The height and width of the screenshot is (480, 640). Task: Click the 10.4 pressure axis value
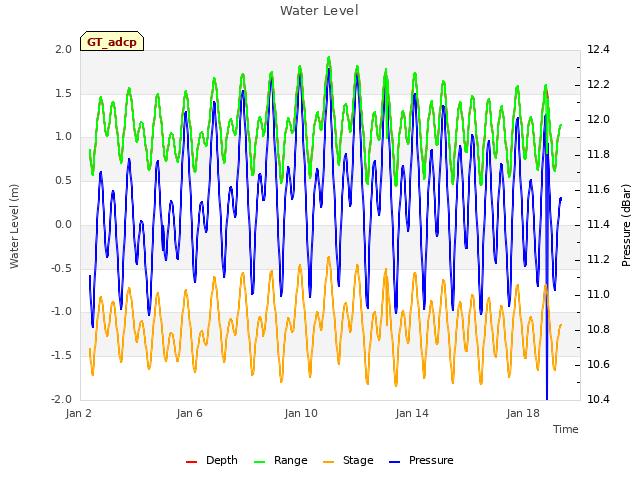(x=598, y=399)
